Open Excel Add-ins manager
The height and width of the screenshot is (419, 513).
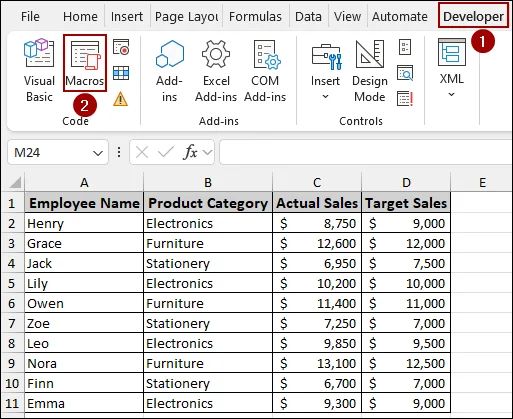216,71
